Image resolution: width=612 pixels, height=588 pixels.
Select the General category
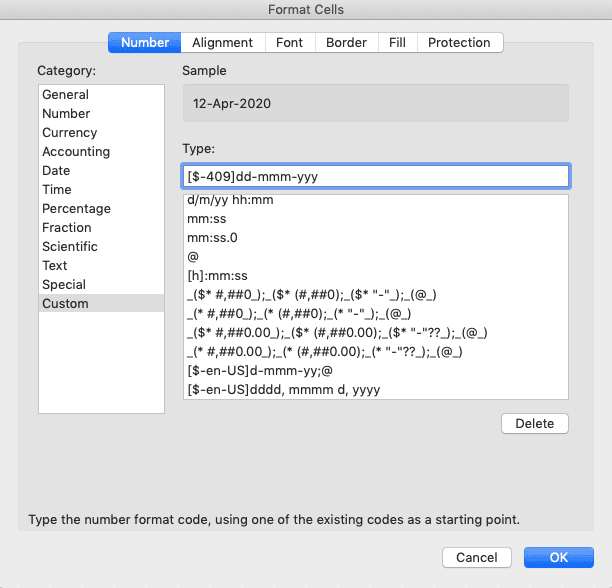(101, 94)
